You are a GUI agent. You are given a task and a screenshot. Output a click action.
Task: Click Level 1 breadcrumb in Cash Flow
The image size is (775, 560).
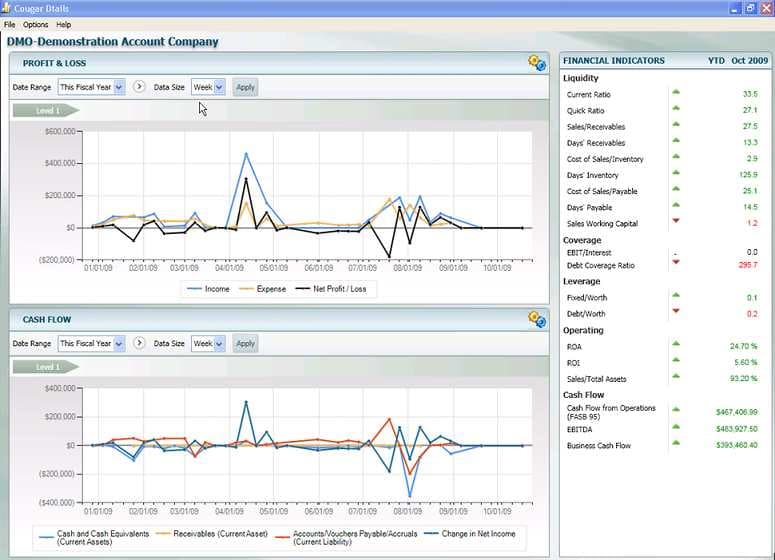(45, 367)
